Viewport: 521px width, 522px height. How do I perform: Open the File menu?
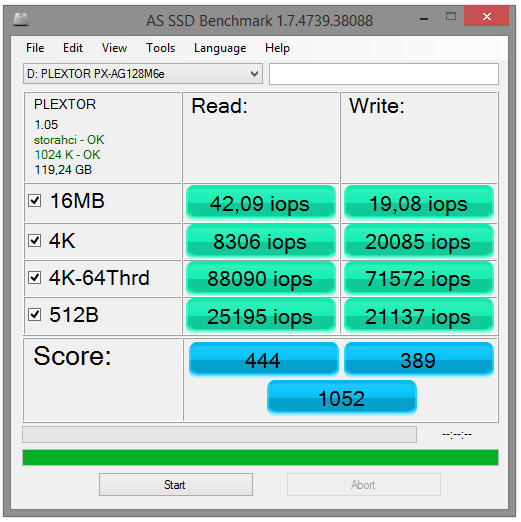point(35,48)
